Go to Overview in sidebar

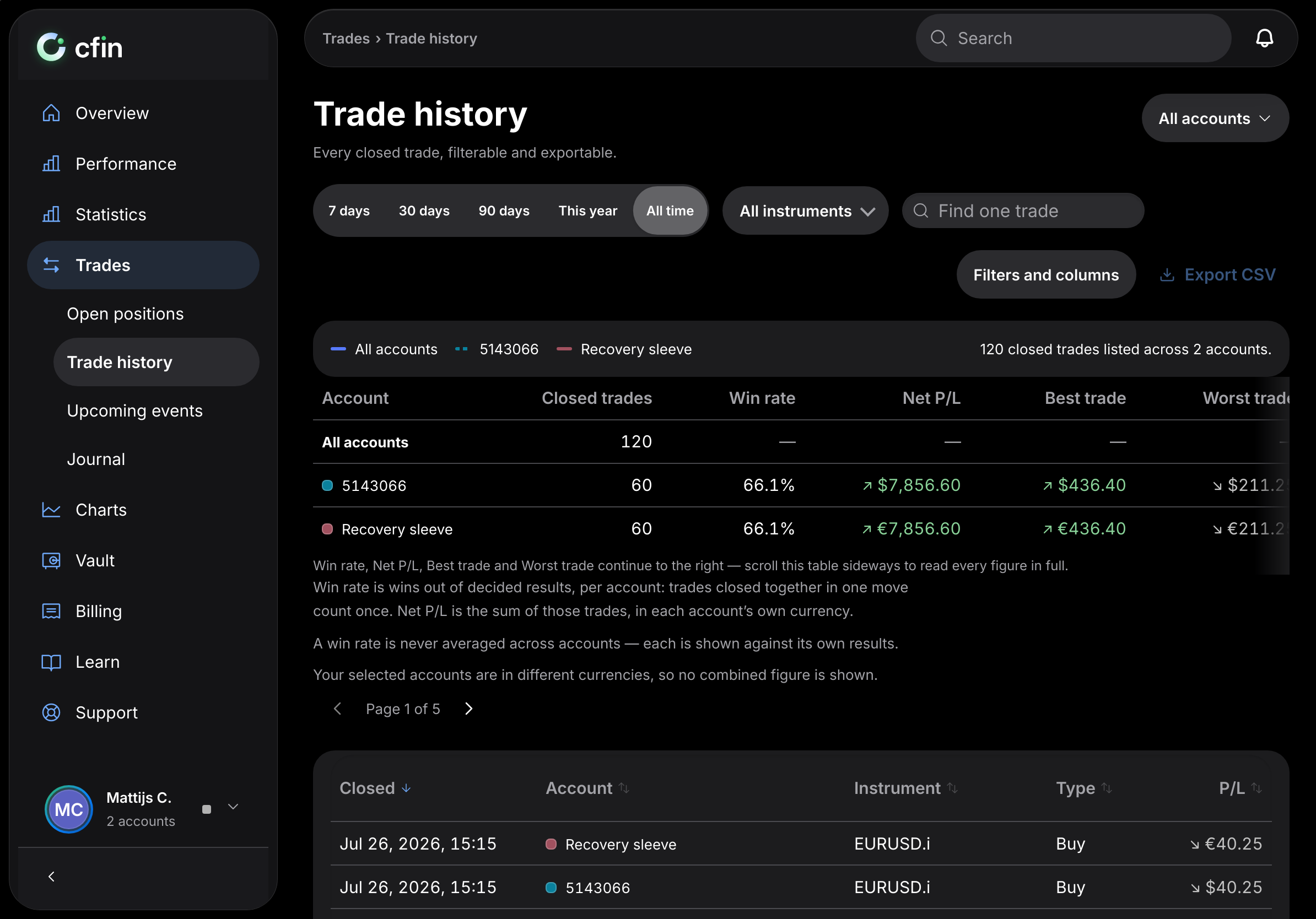point(143,113)
